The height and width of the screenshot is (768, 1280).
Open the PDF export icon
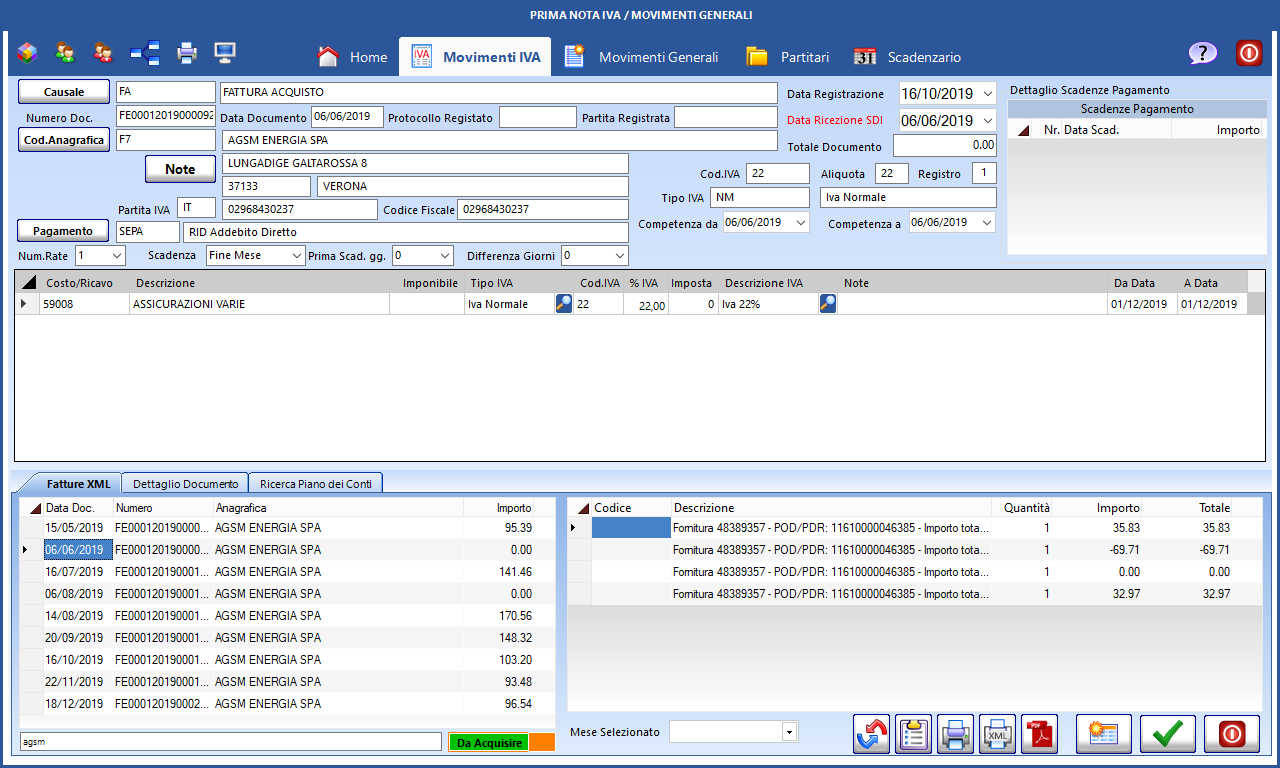[1037, 733]
